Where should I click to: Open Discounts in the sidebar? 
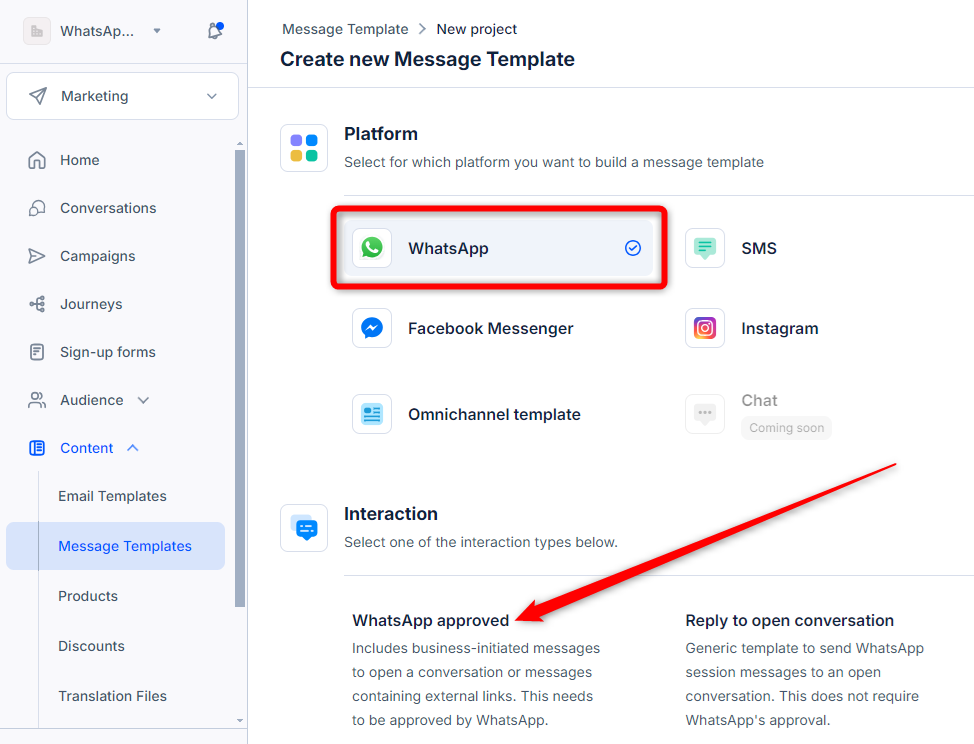(x=91, y=646)
